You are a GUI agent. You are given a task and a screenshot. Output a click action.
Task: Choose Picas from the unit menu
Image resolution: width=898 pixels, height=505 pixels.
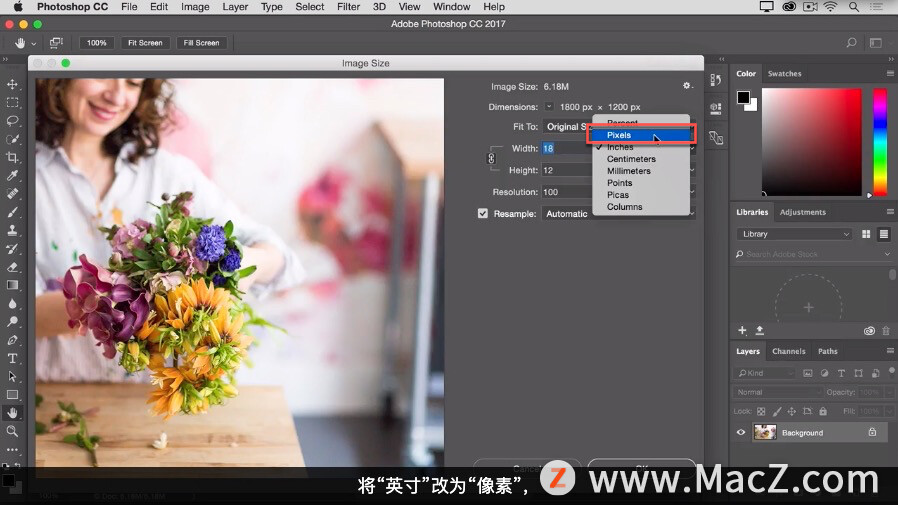tap(641, 195)
